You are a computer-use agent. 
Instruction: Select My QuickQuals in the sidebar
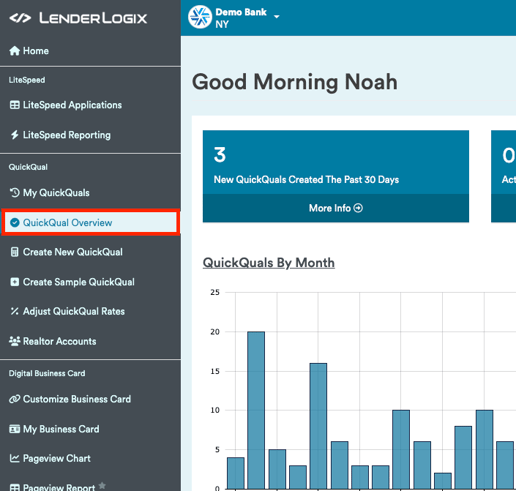coord(90,193)
